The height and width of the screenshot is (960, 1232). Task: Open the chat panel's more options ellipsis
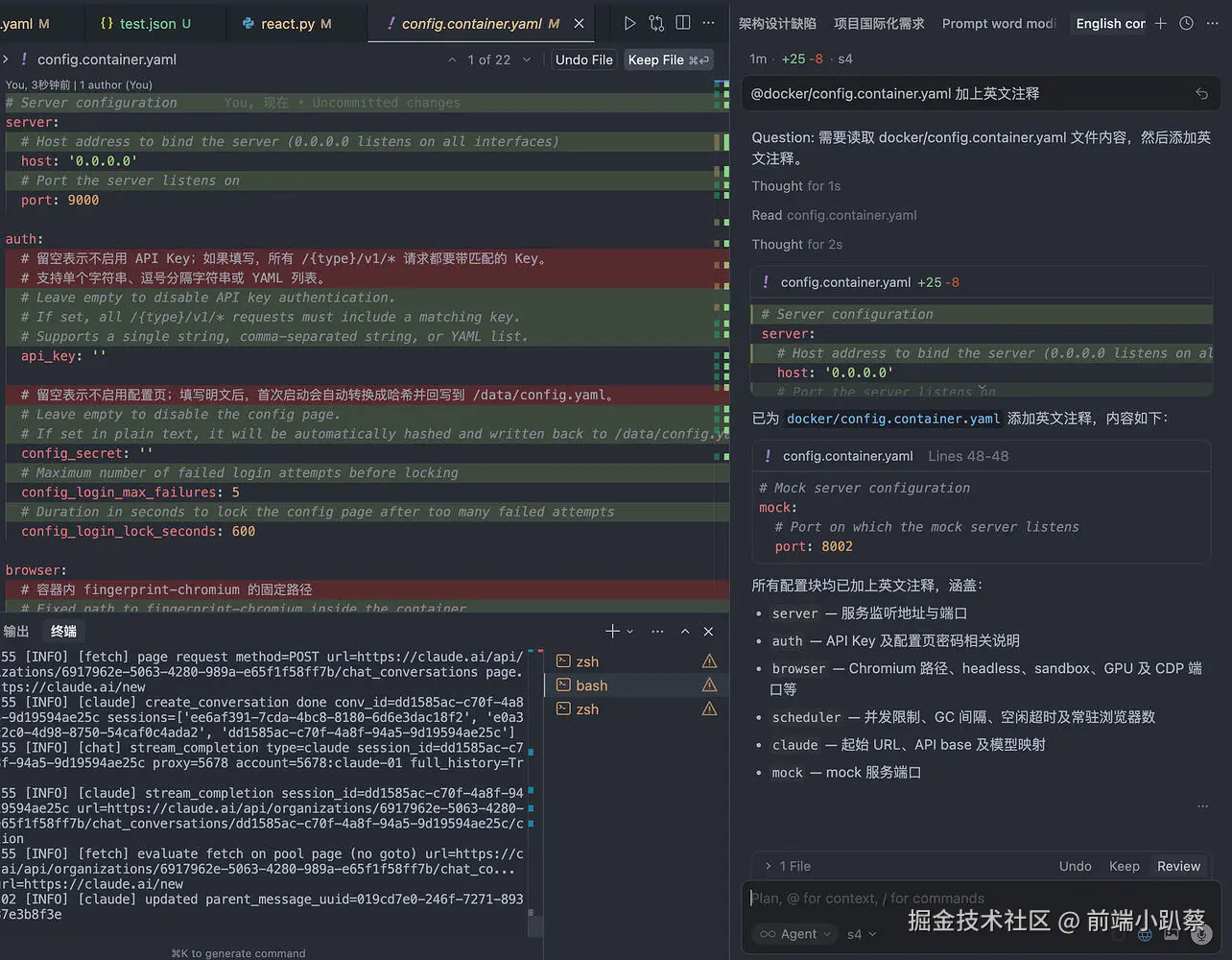click(1213, 23)
